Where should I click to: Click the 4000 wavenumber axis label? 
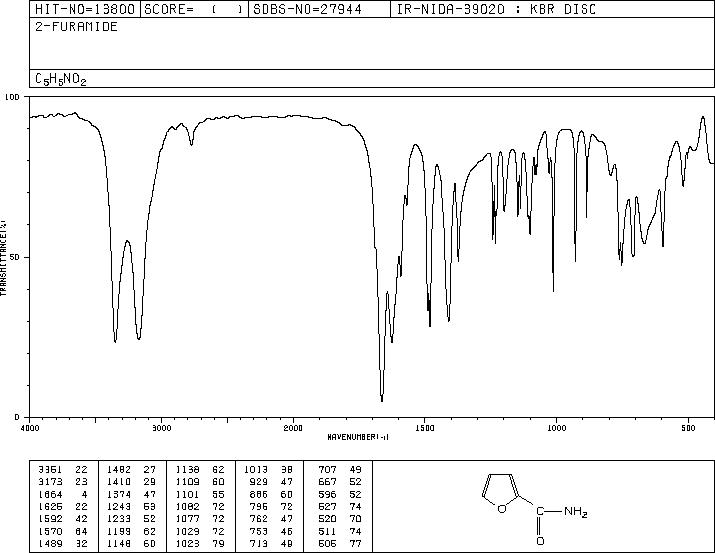pyautogui.click(x=30, y=428)
